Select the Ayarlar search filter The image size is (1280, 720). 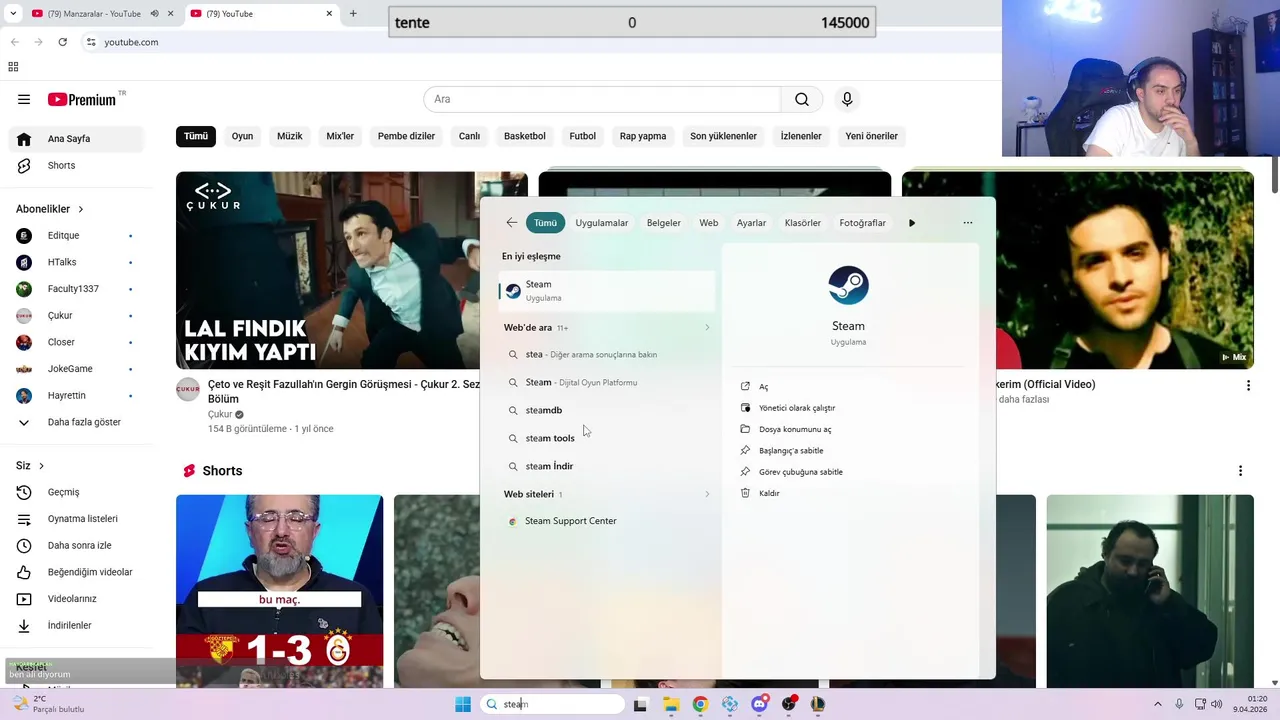click(751, 223)
